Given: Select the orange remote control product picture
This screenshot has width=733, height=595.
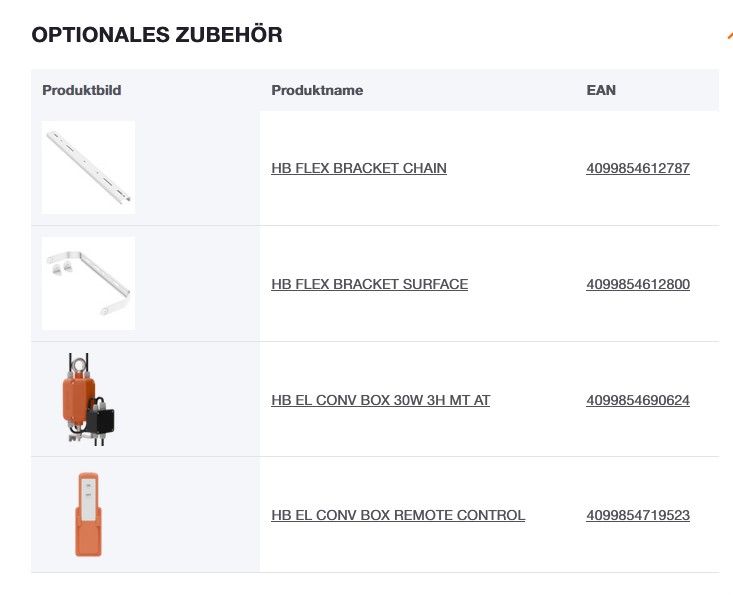Looking at the screenshot, I should point(88,514).
